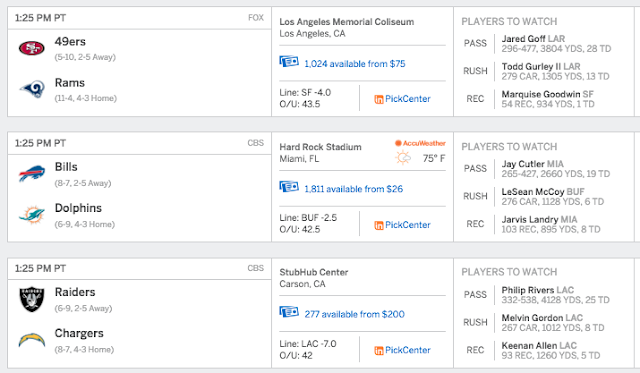Click ticket icon for StubHub Center game
This screenshot has width=640, height=373.
point(289,312)
